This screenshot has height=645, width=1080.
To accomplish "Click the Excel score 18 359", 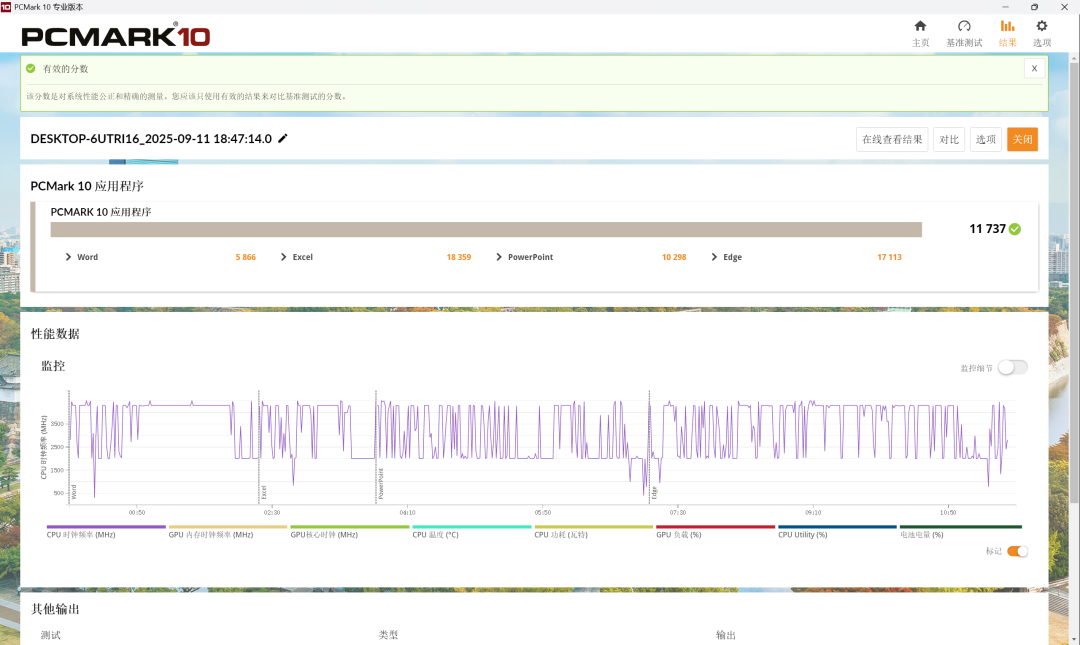I will click(459, 257).
